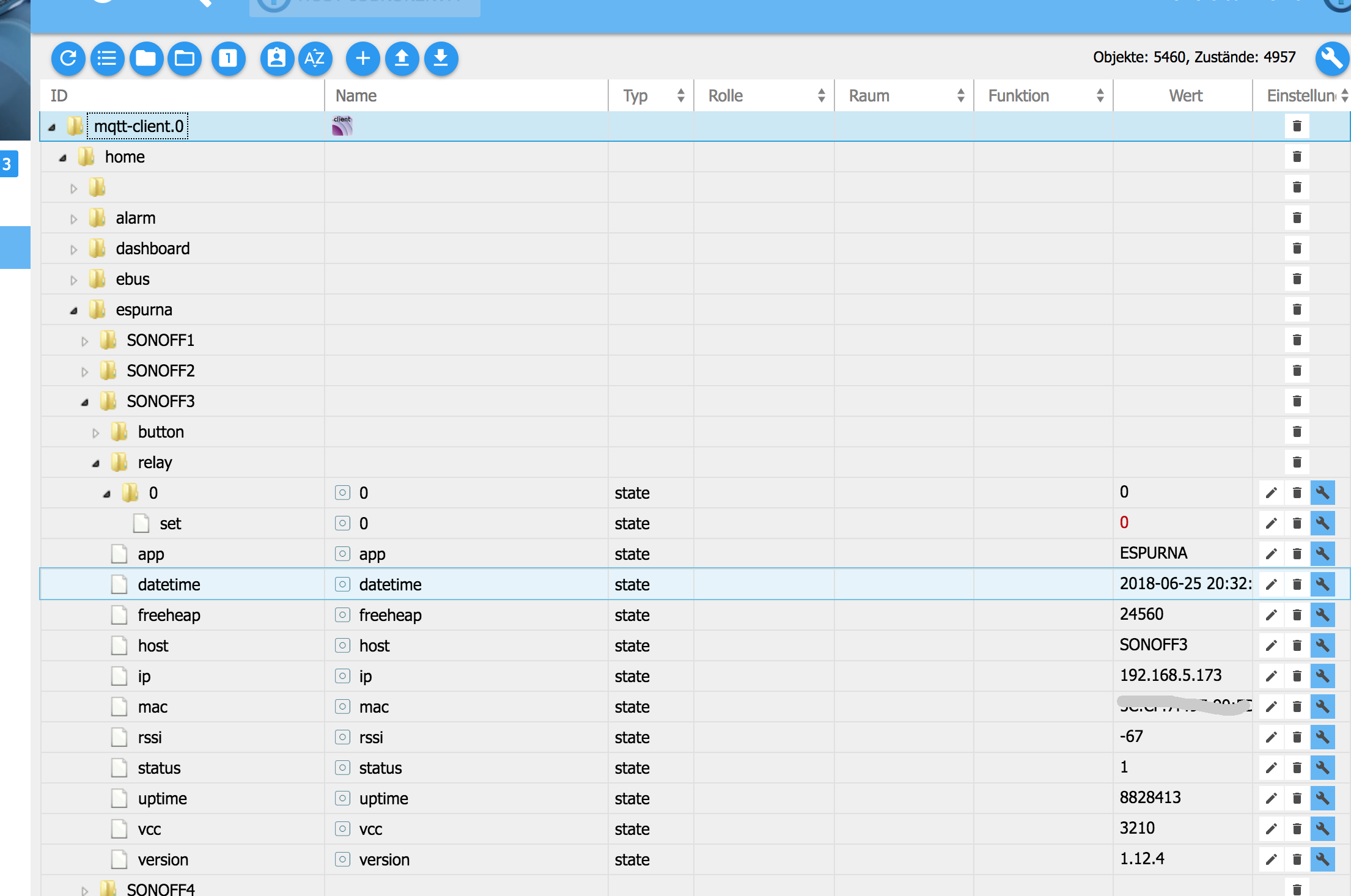
Task: Collapse the espurna folder
Action: [x=73, y=310]
